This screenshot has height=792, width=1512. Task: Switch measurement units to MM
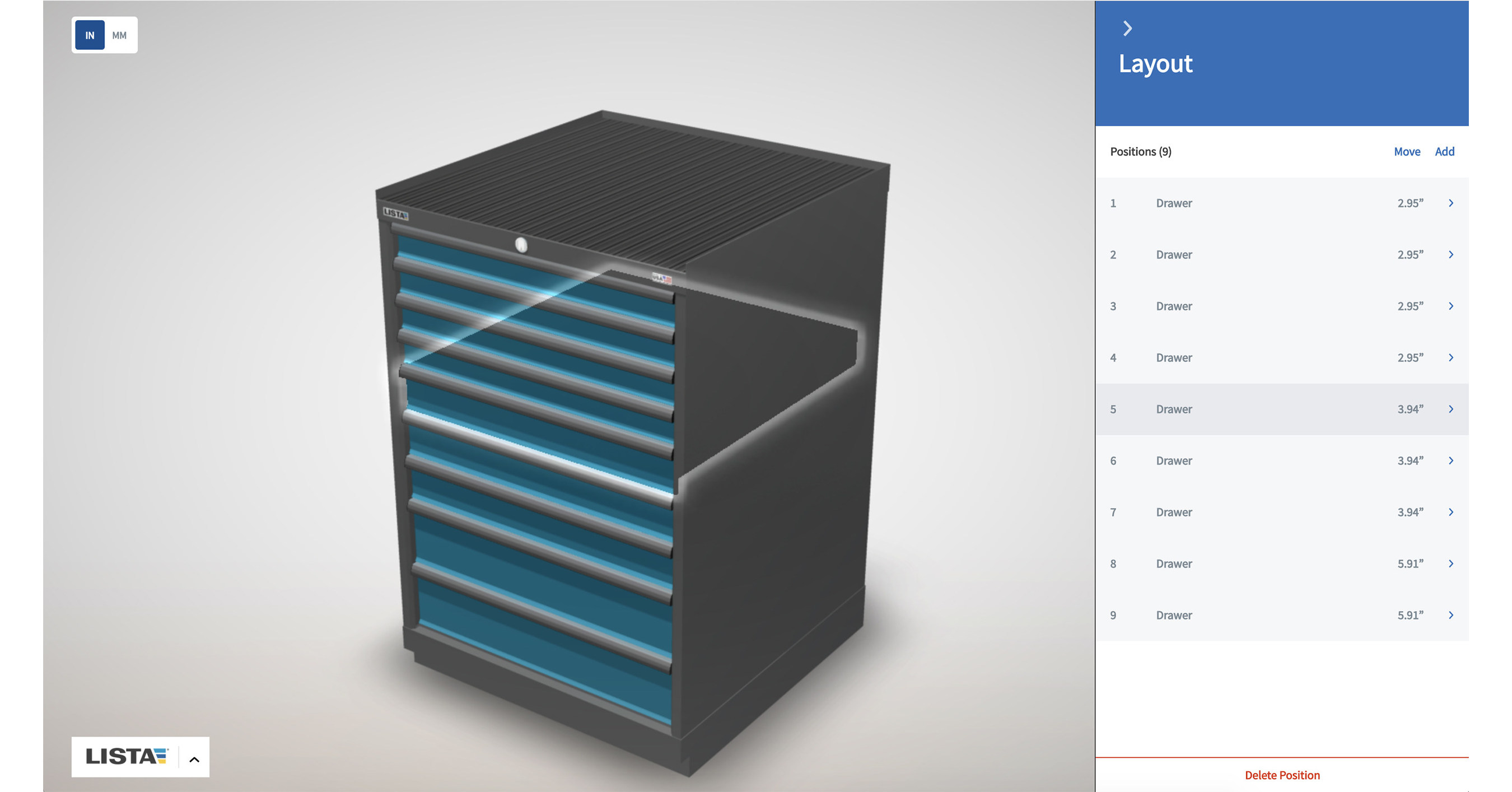(x=119, y=35)
